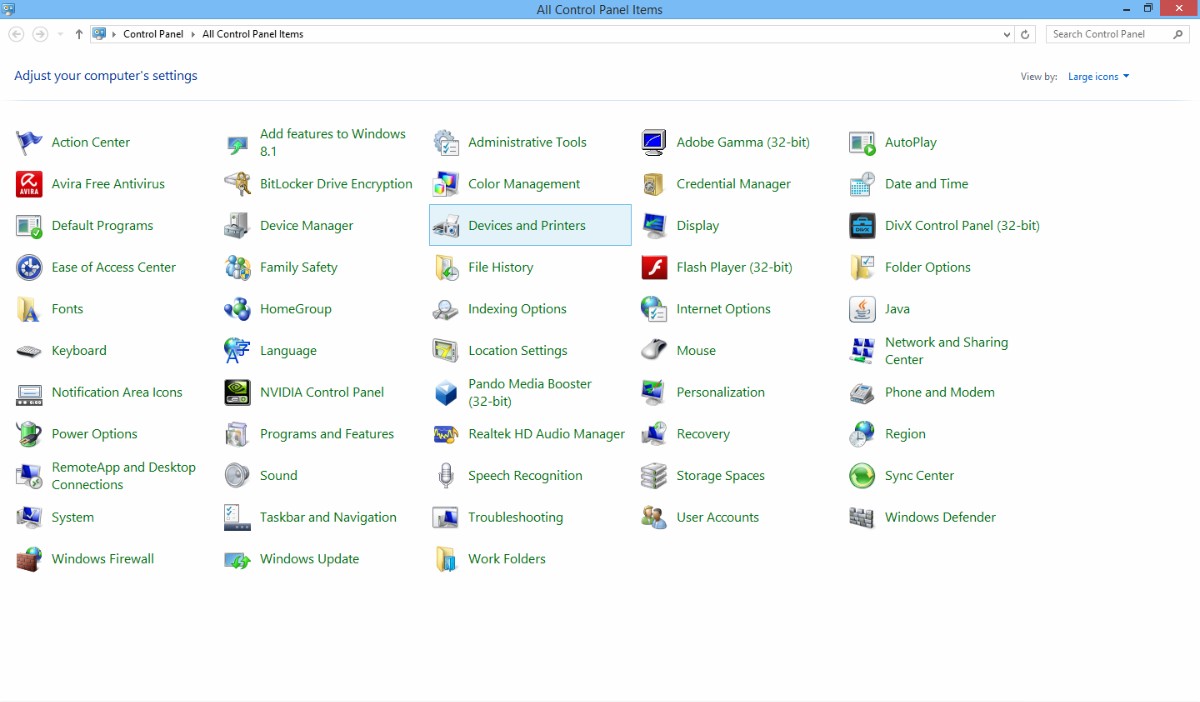
Task: Open the Troubleshooting link
Action: tap(515, 518)
